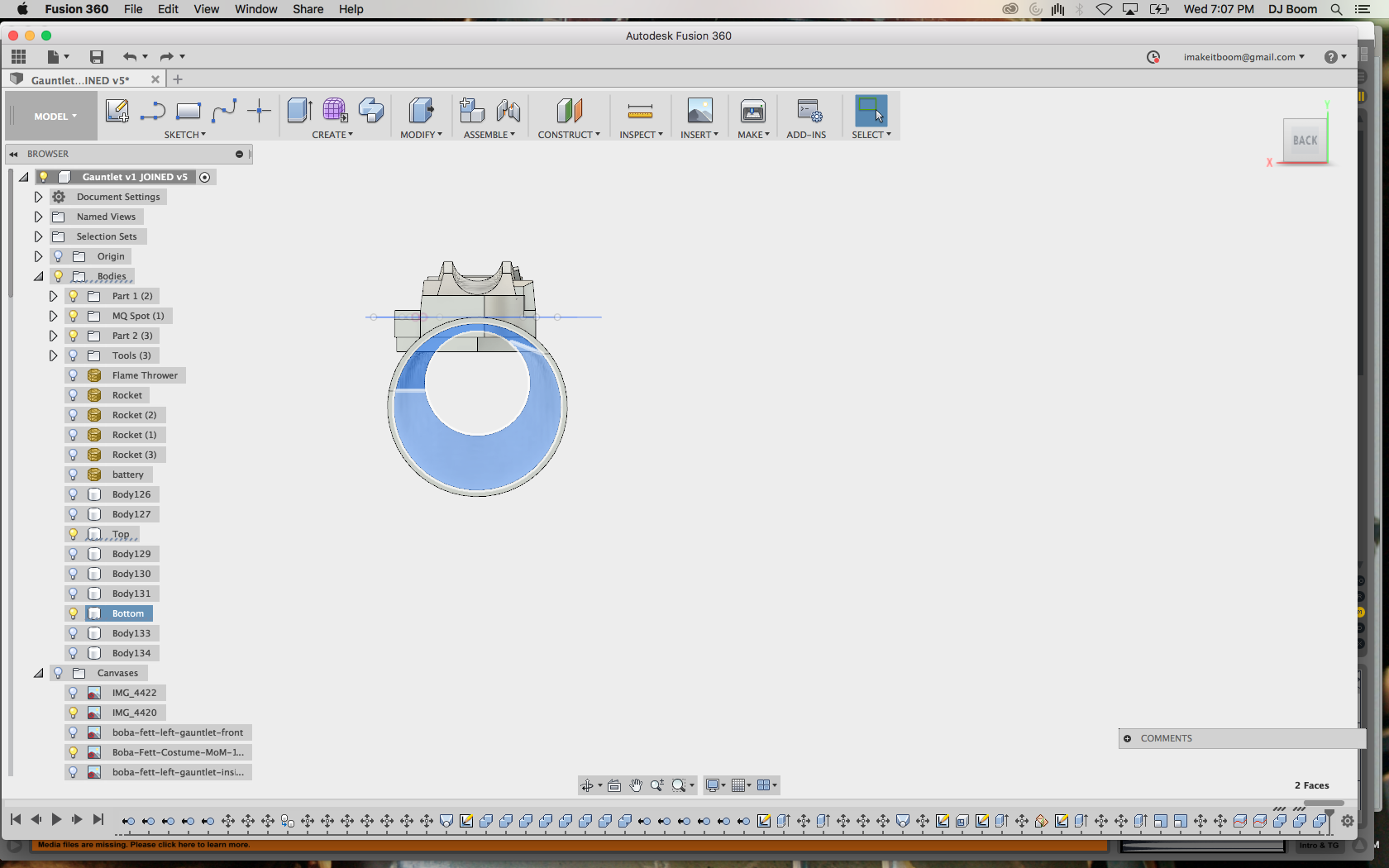The width and height of the screenshot is (1389, 868).
Task: Open the Edit menu
Action: (168, 9)
